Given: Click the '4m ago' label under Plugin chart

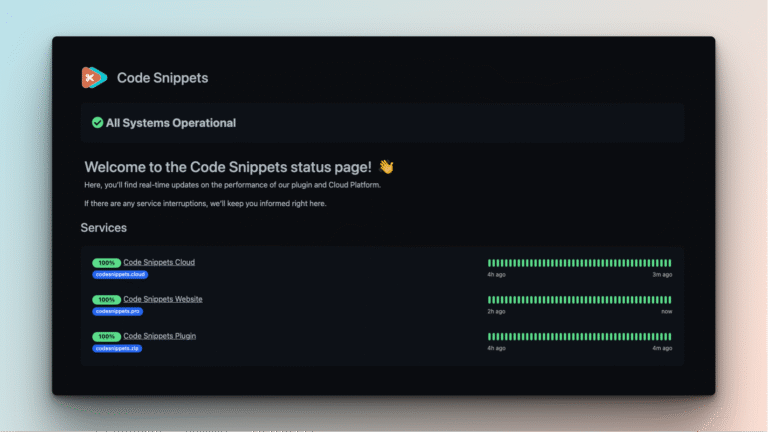Looking at the screenshot, I should [x=662, y=348].
